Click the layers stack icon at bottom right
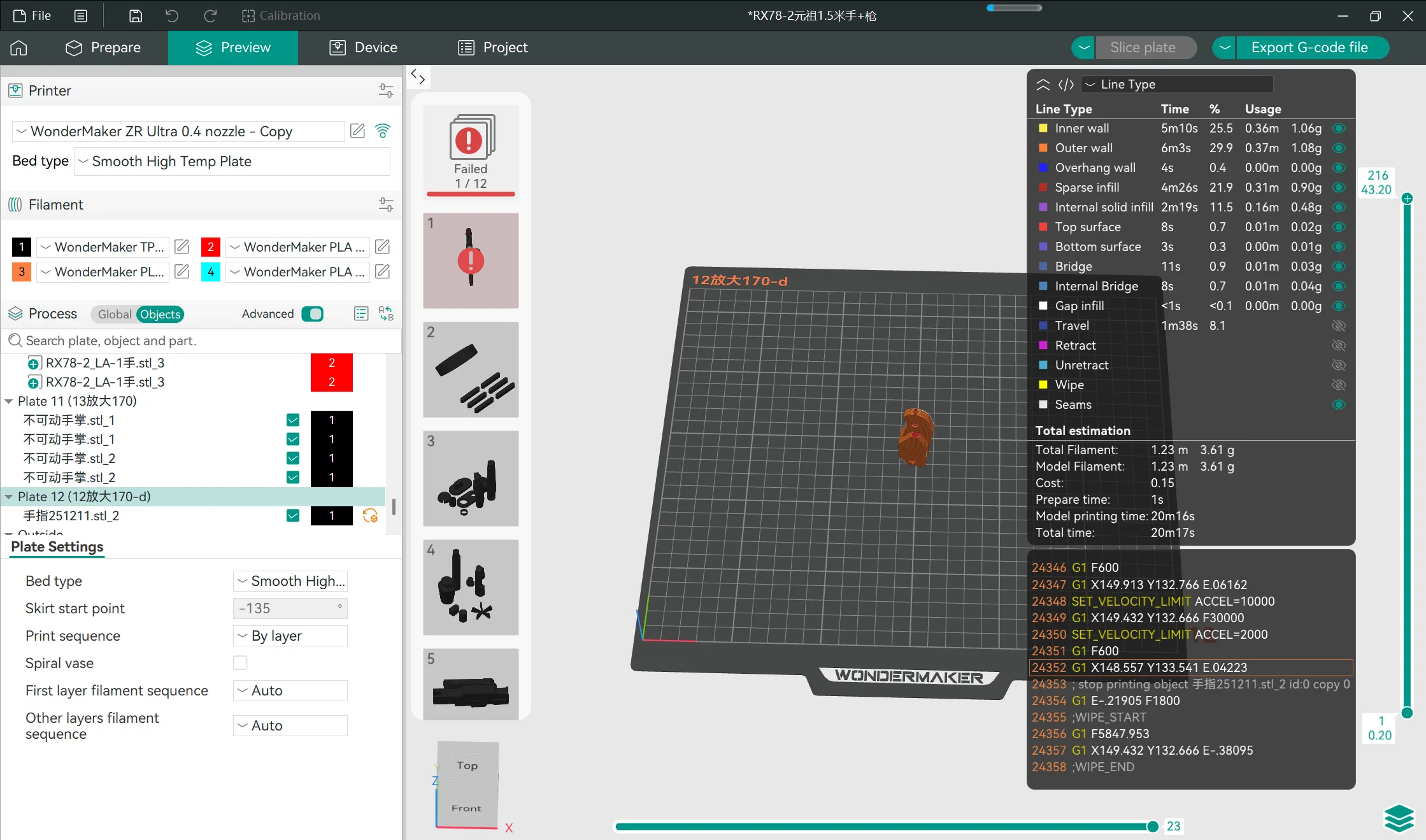This screenshot has width=1426, height=840. coord(1399,819)
